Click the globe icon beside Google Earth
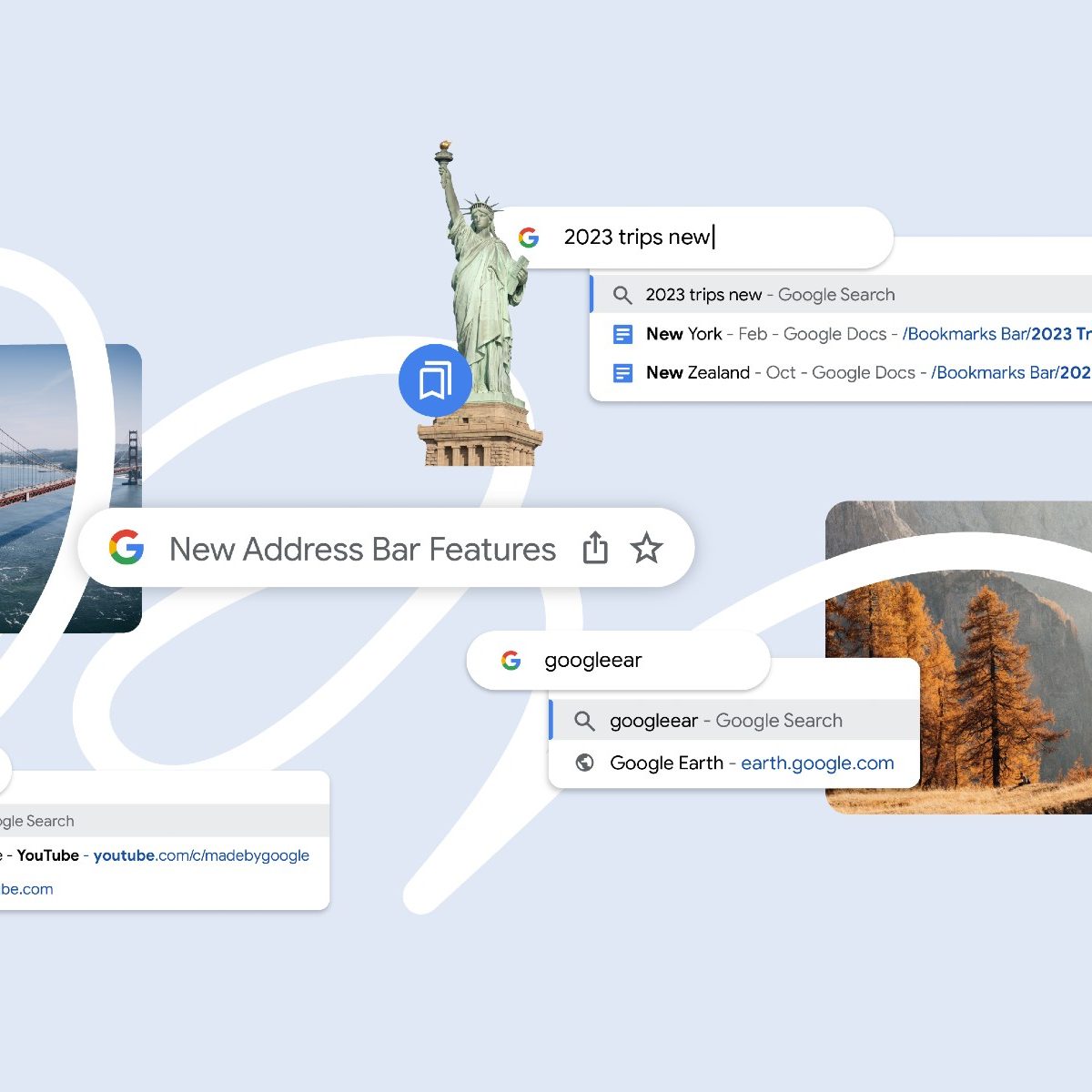This screenshot has height=1092, width=1092. [585, 763]
